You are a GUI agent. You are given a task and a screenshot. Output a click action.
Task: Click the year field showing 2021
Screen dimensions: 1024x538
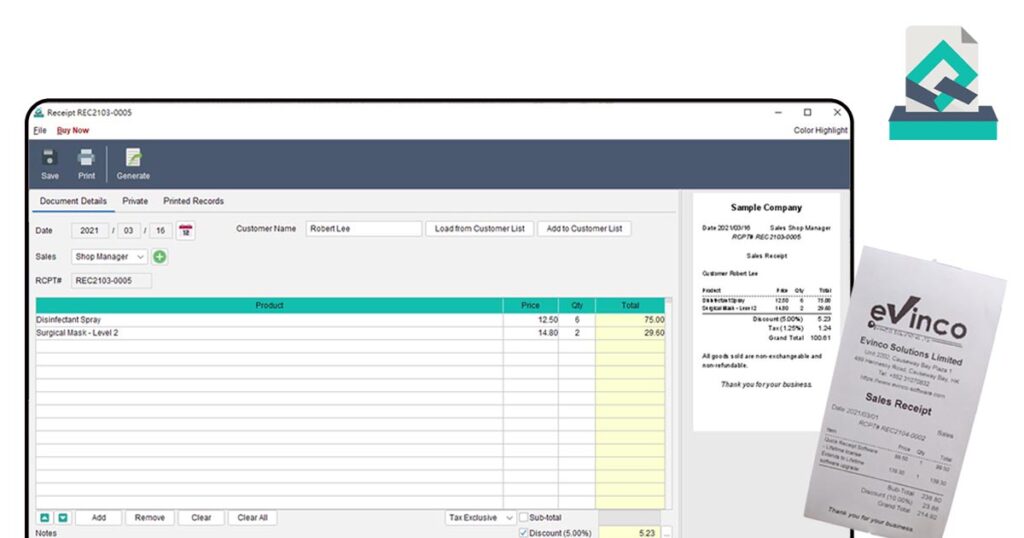tap(89, 230)
